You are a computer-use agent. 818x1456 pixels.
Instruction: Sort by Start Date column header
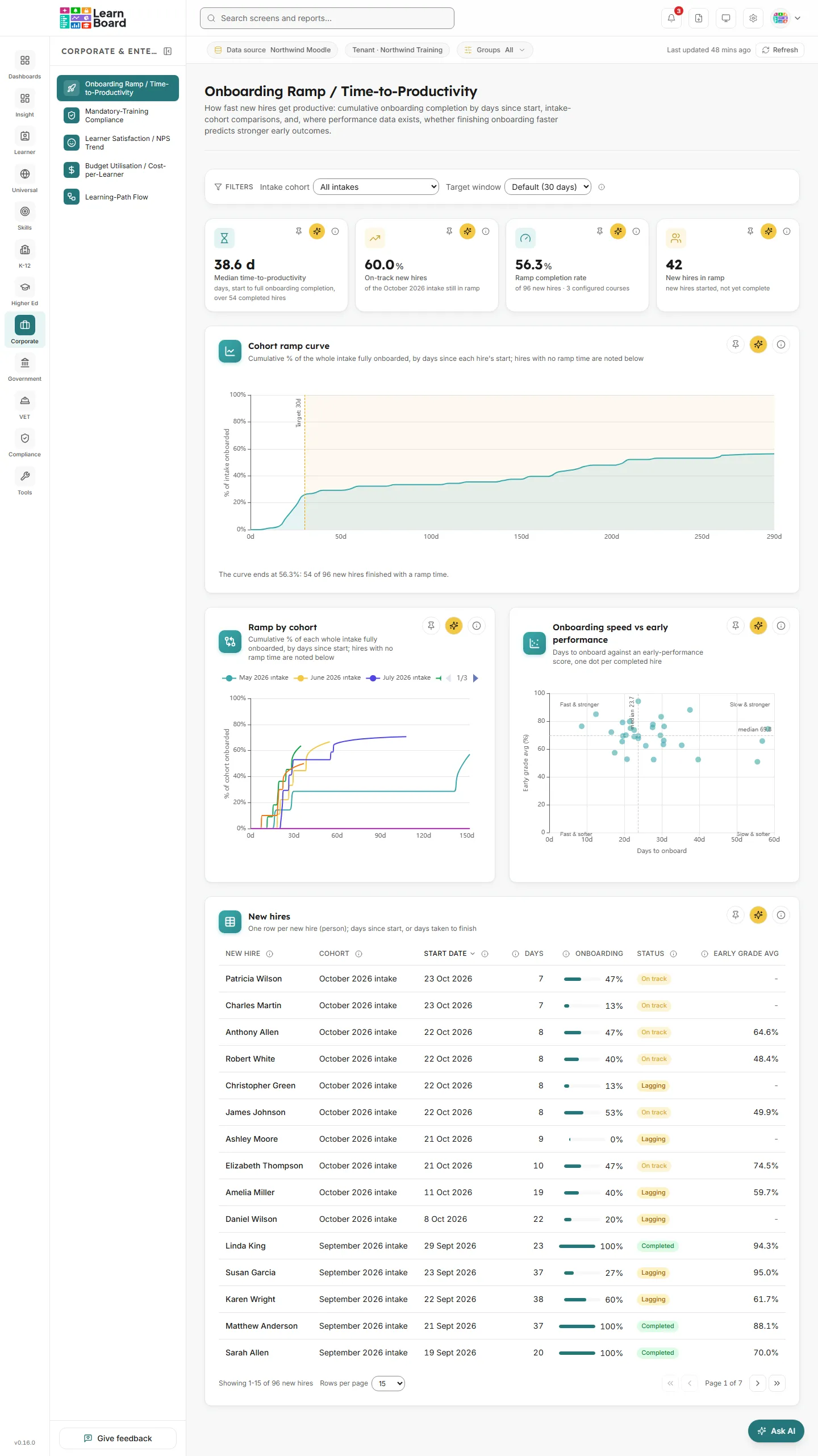(449, 954)
